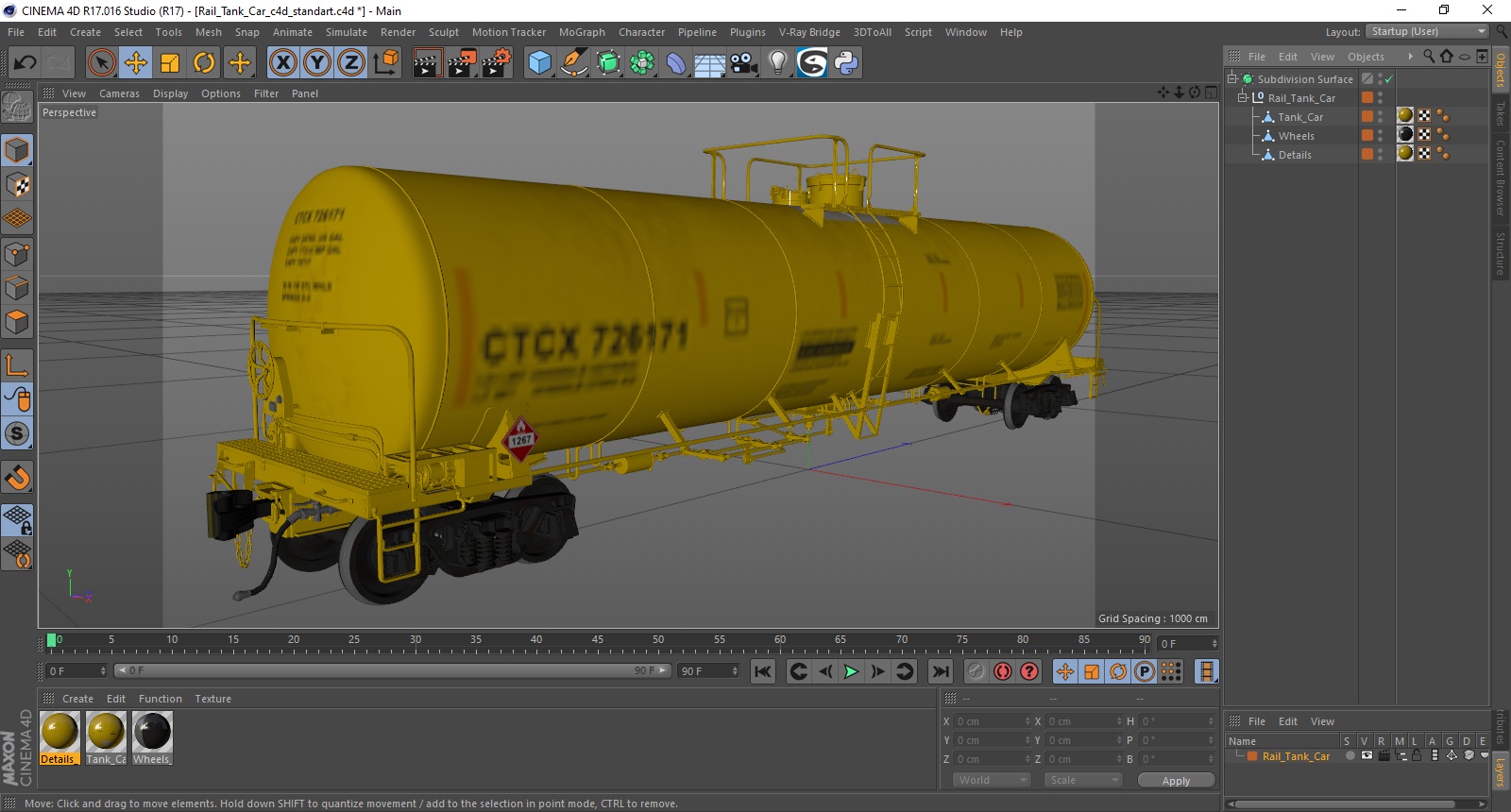
Task: Click the Record Active Objects button
Action: (976, 671)
